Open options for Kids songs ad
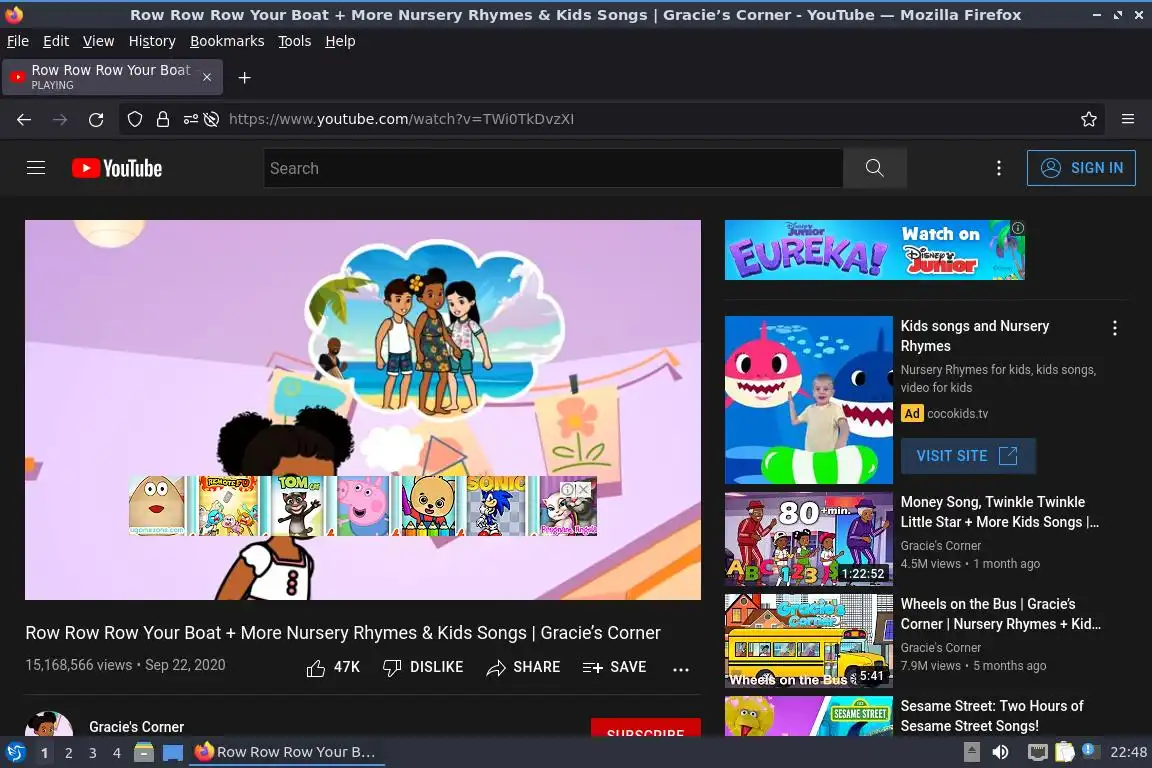 1115,329
